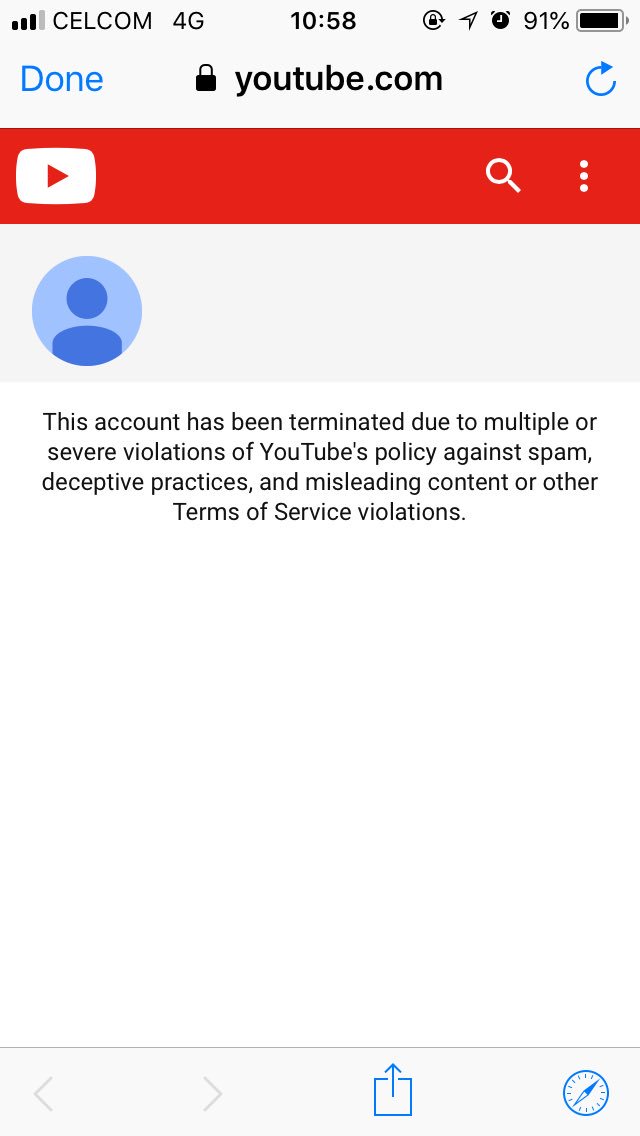Tap the youtube.com address text
The height and width of the screenshot is (1136, 640).
pos(338,79)
